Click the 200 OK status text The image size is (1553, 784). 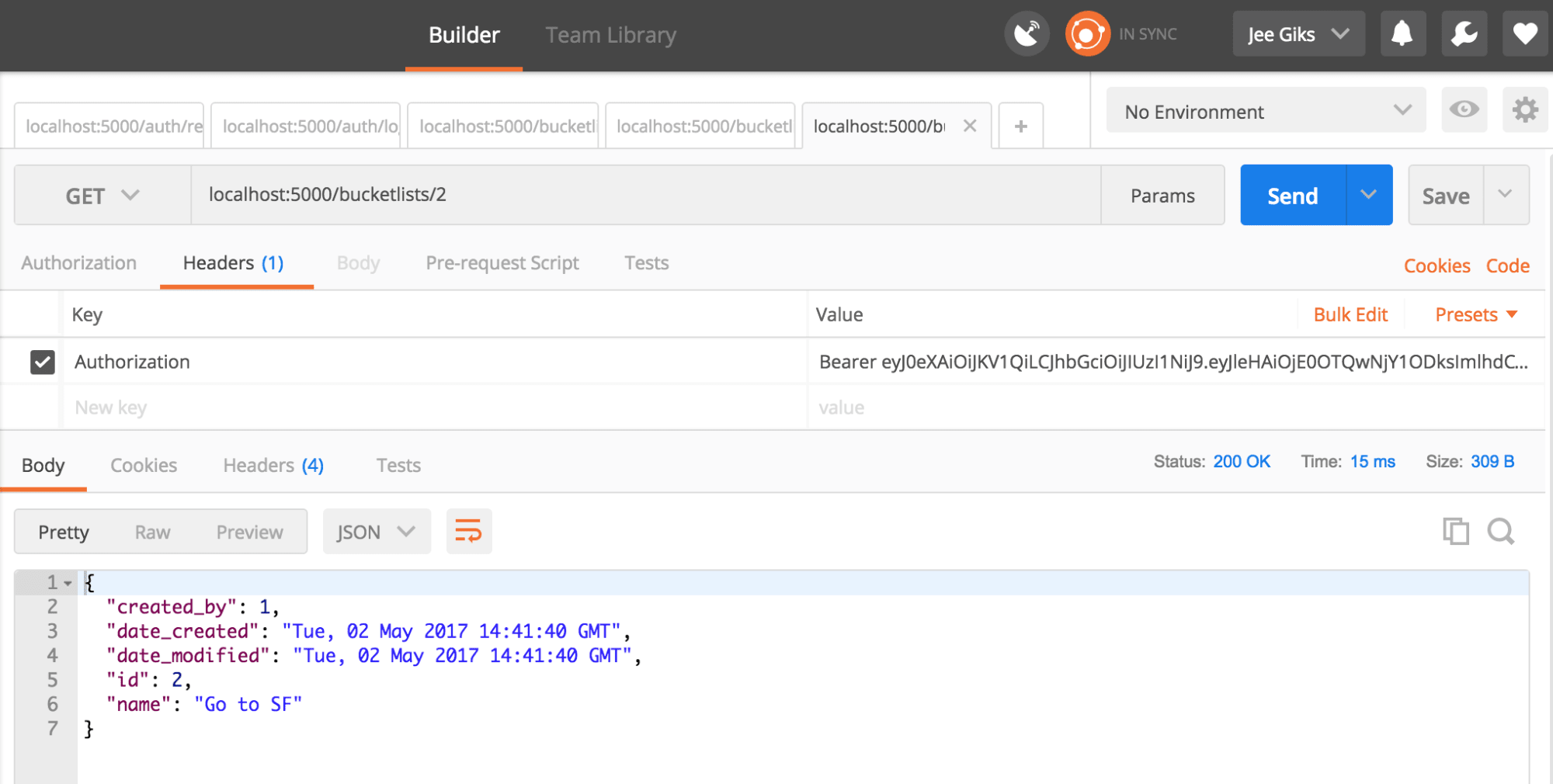[x=1242, y=461]
